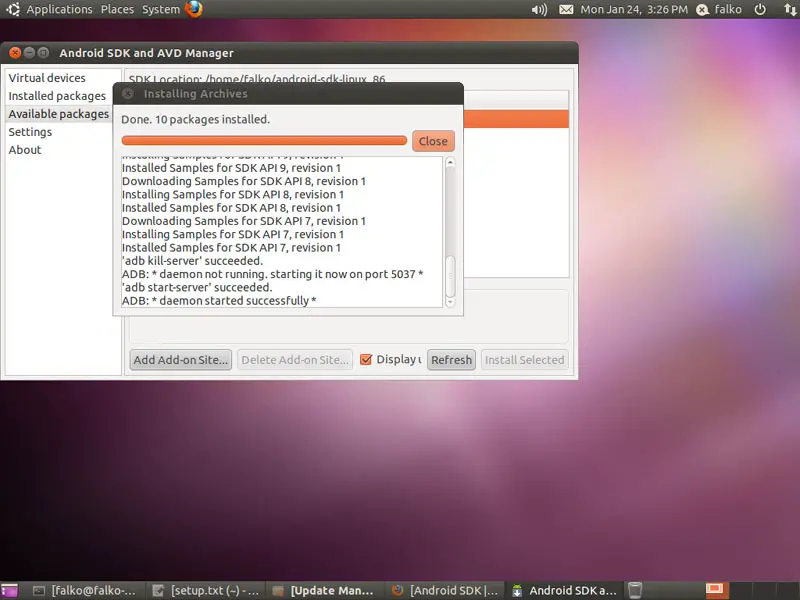Screen dimensions: 800x600
Task: Toggle the Display updates checkbox
Action: coord(366,359)
